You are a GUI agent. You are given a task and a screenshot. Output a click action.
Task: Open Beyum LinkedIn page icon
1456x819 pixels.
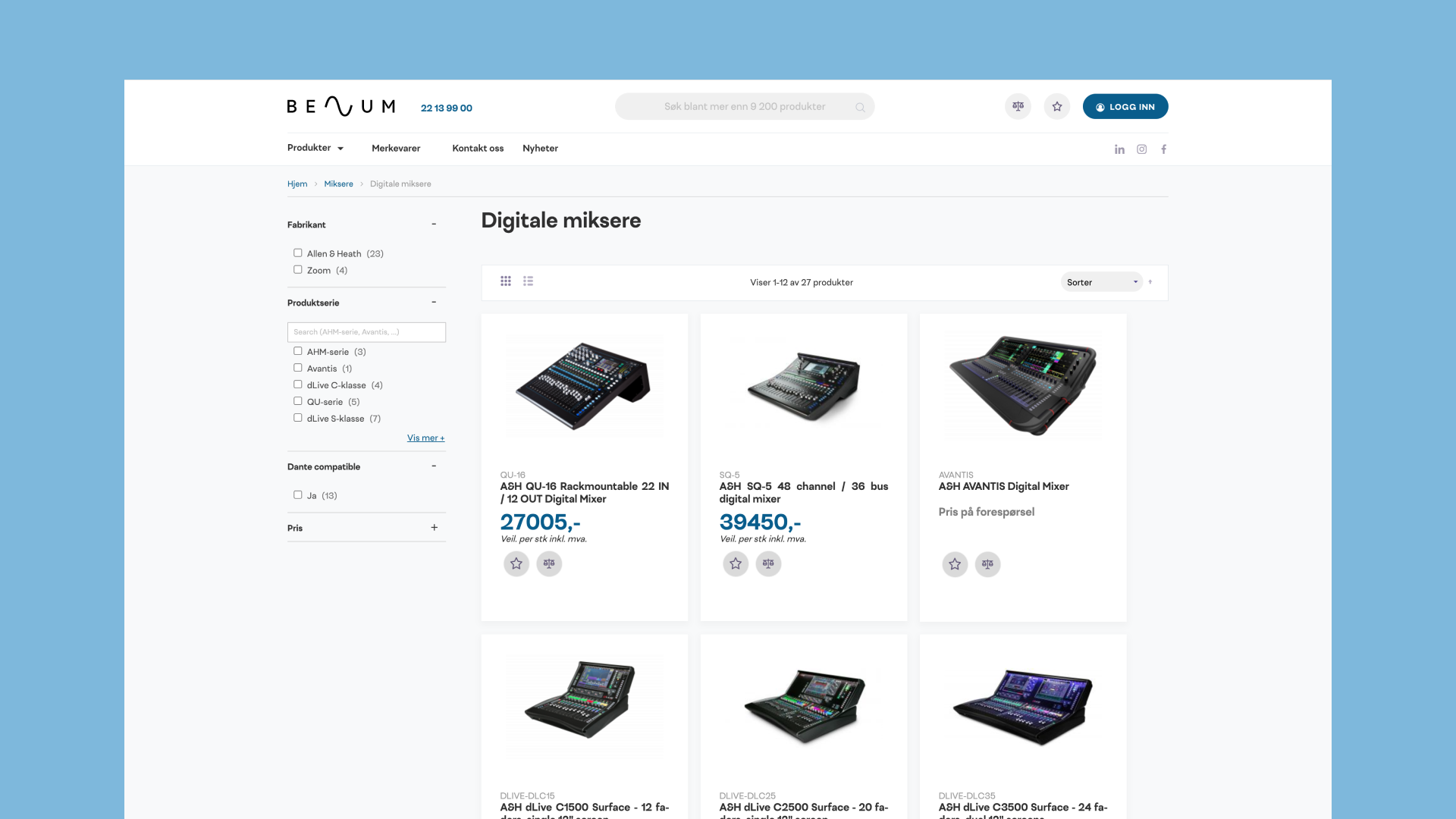pyautogui.click(x=1119, y=149)
